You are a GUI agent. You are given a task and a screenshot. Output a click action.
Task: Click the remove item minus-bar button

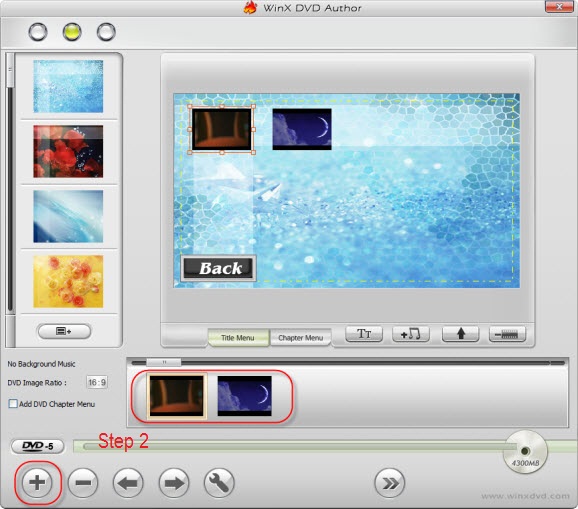[507, 334]
